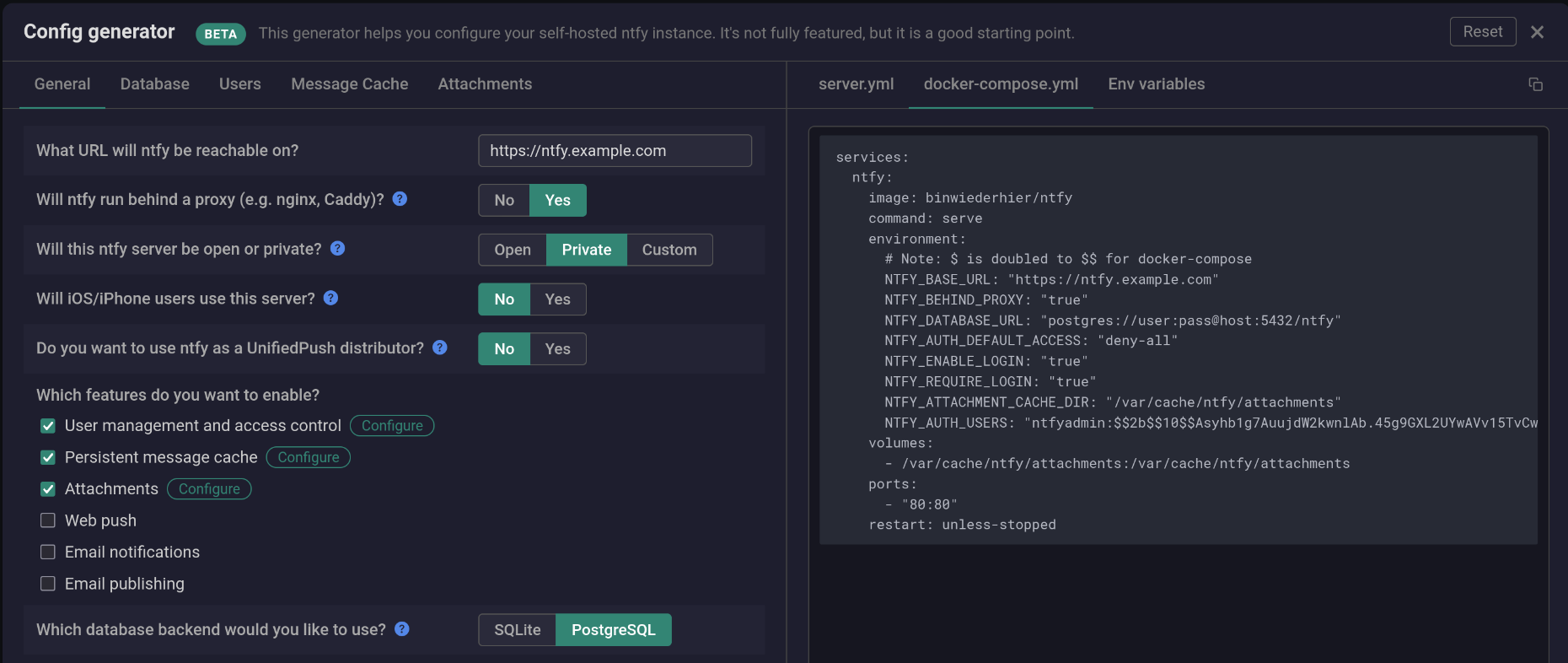This screenshot has width=1568, height=663.
Task: Show the server.yml output tab
Action: (856, 84)
